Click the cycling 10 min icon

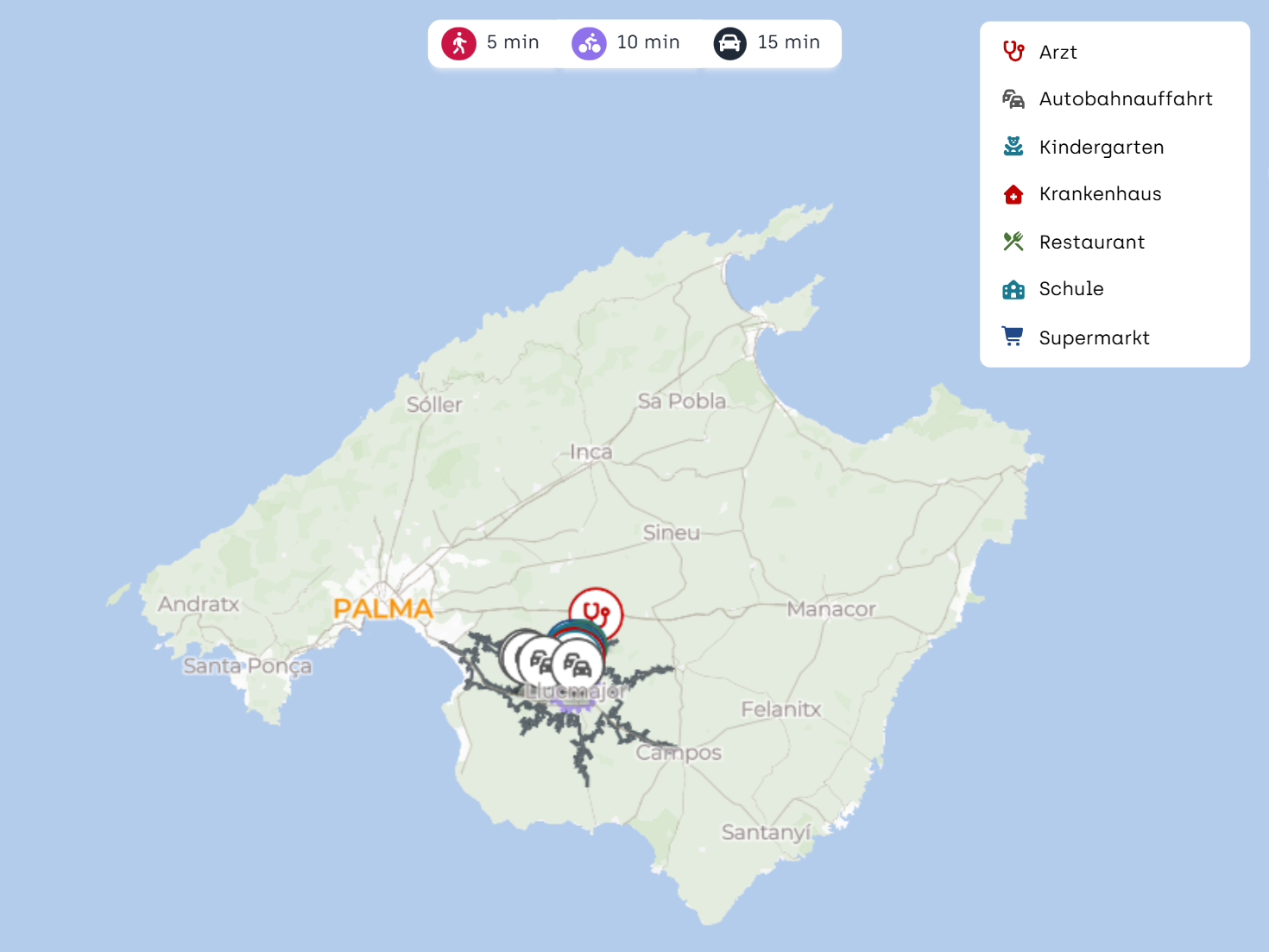[x=589, y=43]
